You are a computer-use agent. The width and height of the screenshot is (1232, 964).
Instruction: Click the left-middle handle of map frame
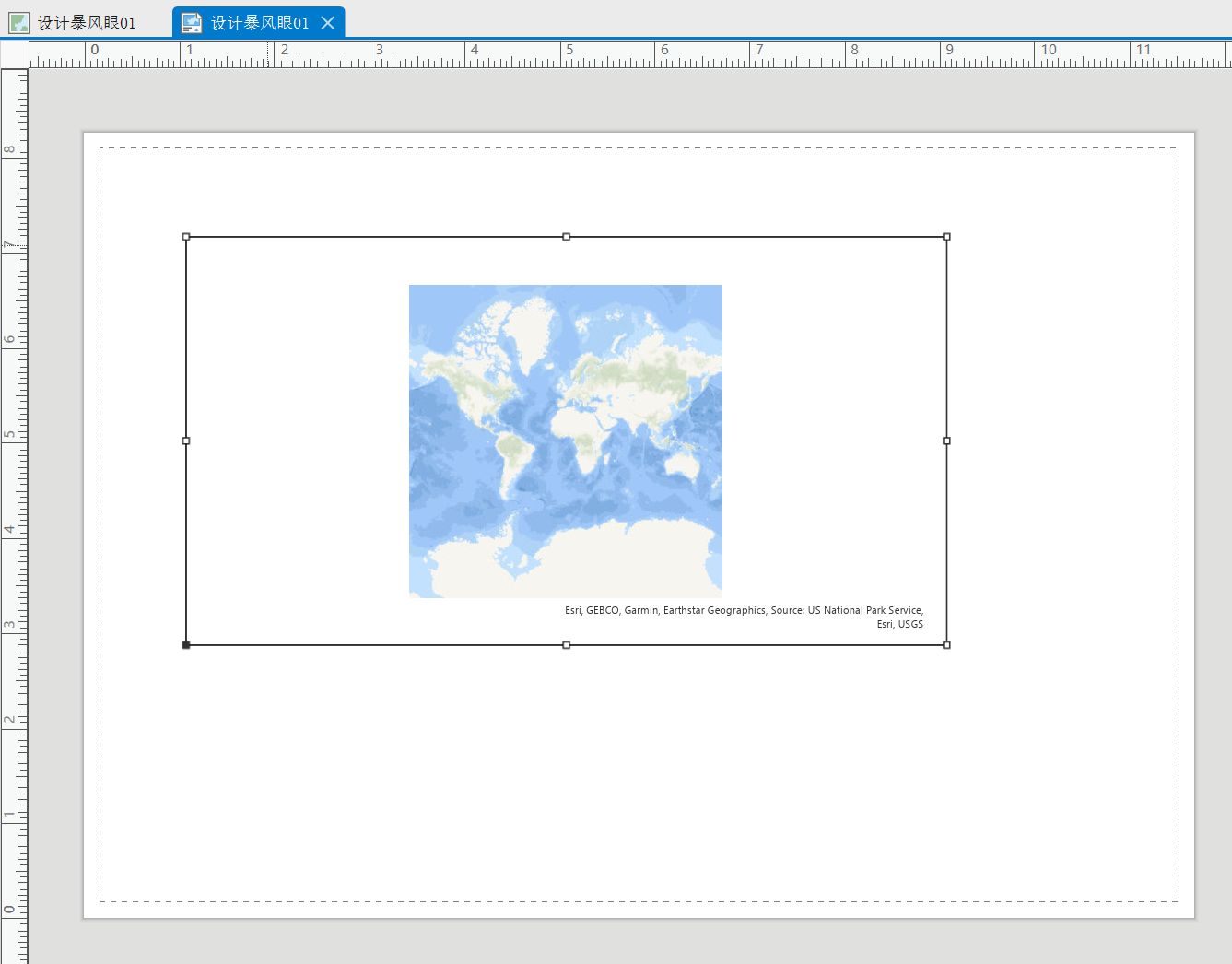coord(186,441)
